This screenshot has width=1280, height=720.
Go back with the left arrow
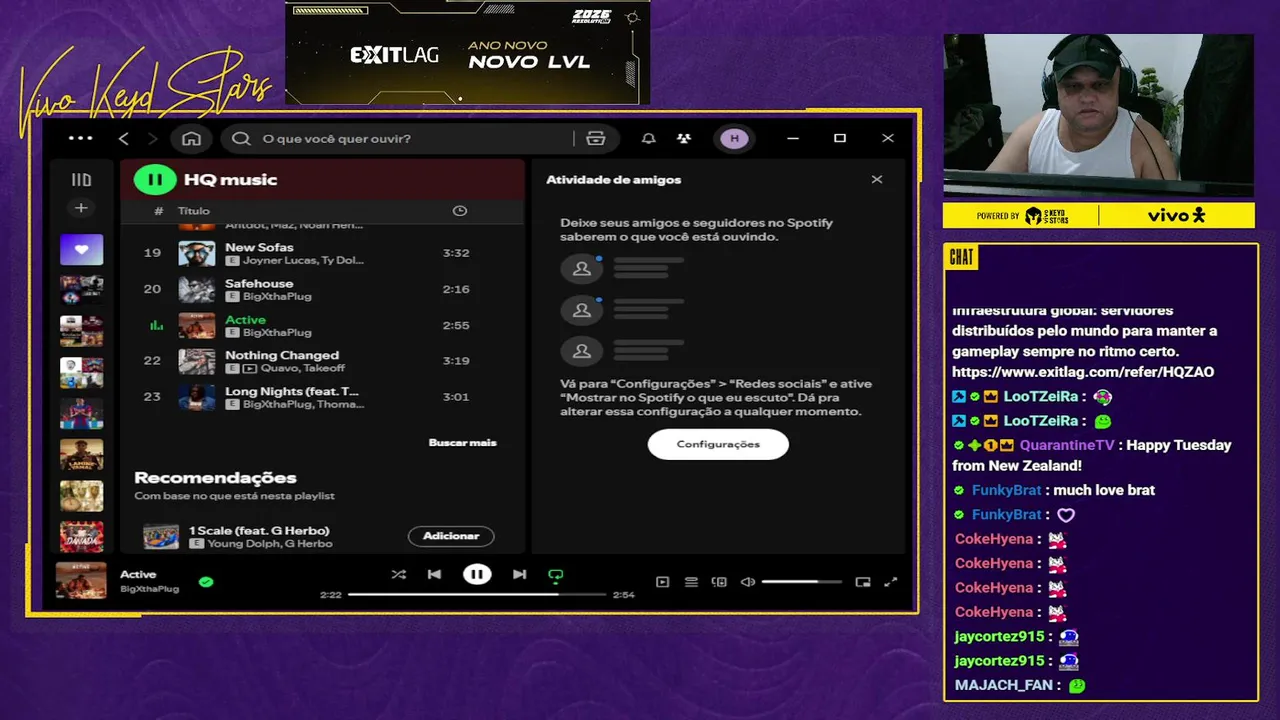click(124, 138)
